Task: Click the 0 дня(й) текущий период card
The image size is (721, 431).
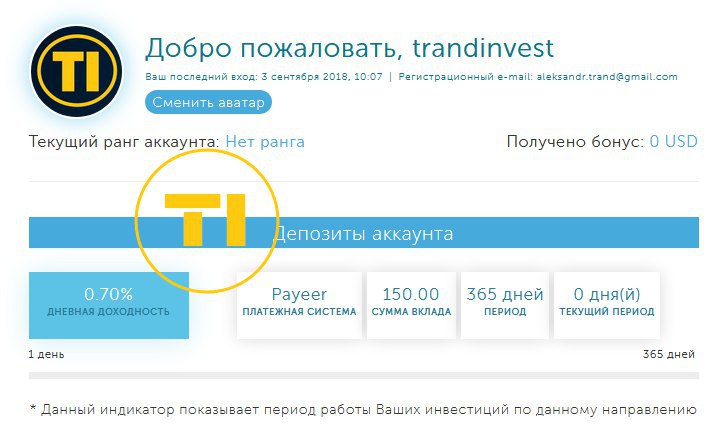Action: click(x=607, y=305)
